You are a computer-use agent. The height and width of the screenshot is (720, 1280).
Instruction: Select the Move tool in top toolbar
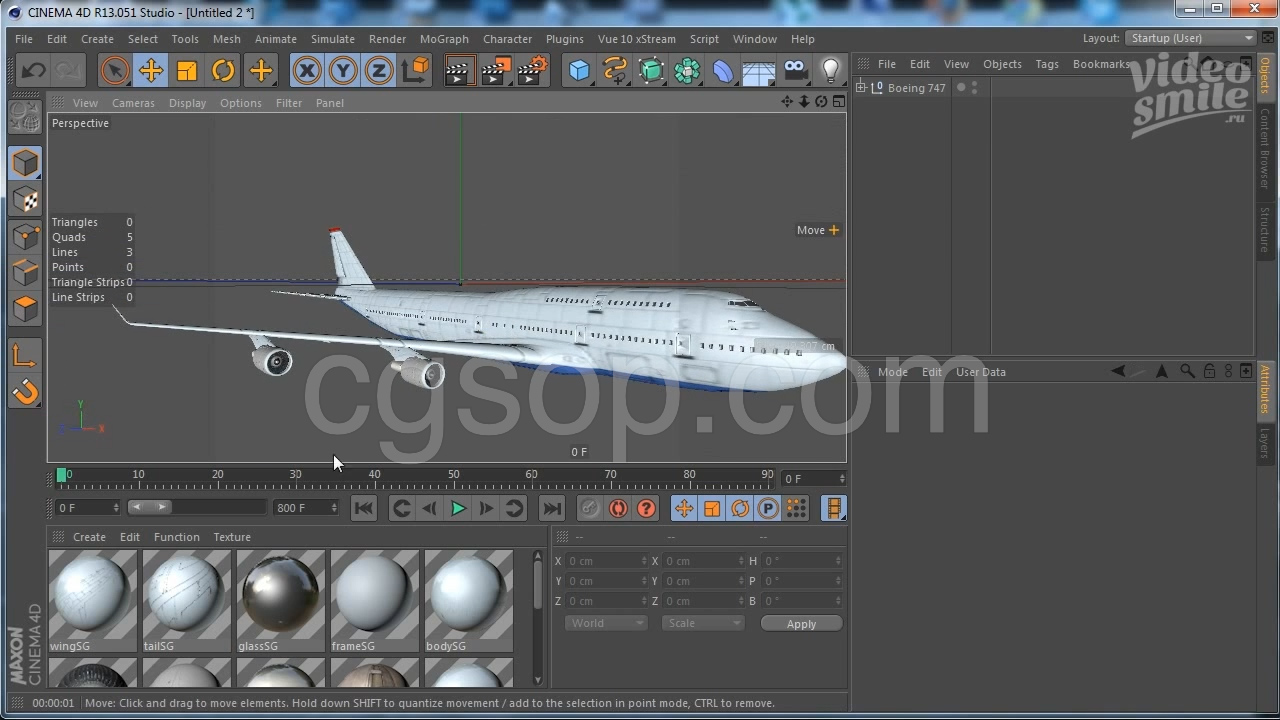coord(151,70)
